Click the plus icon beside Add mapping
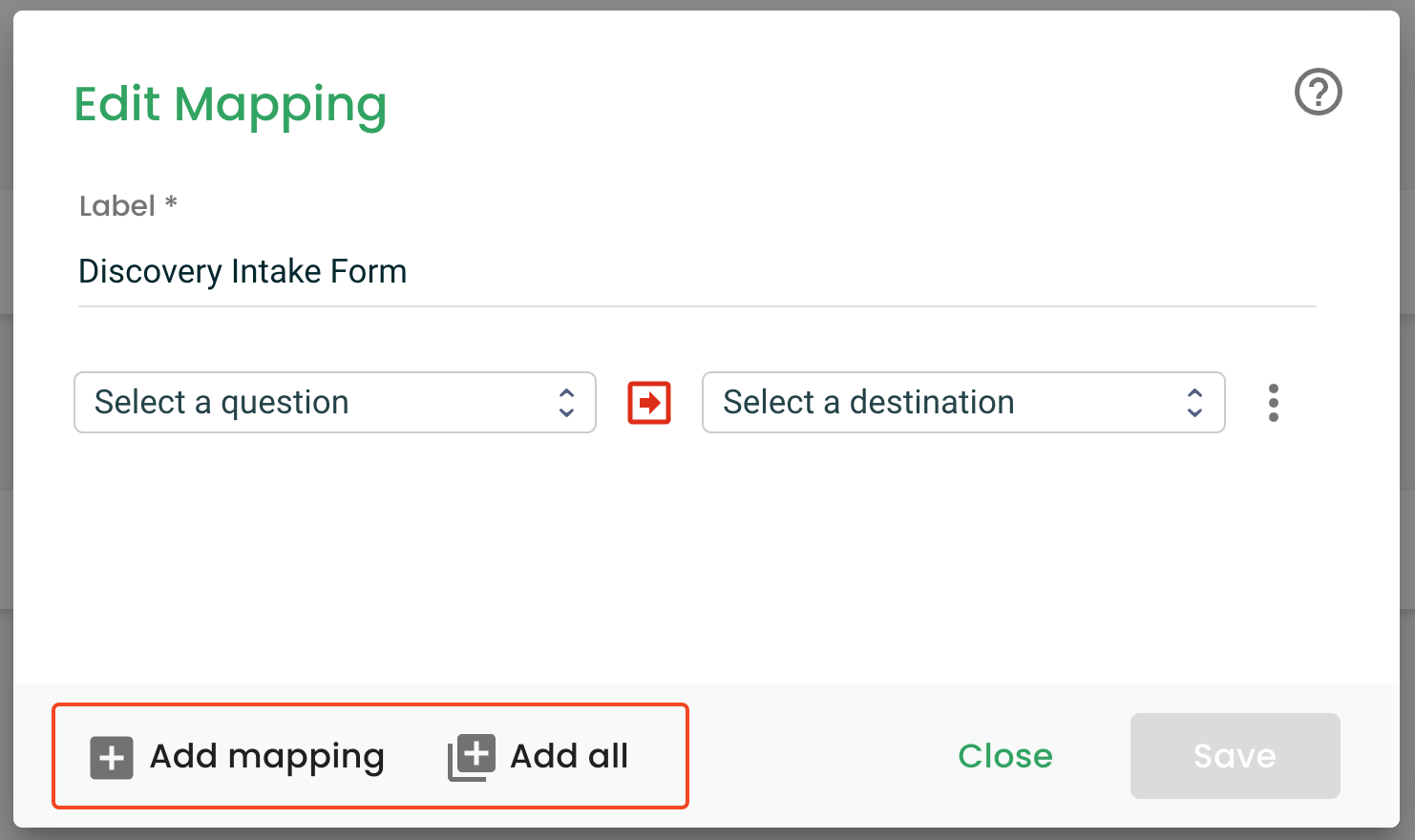Image resolution: width=1415 pixels, height=840 pixels. pos(112,758)
